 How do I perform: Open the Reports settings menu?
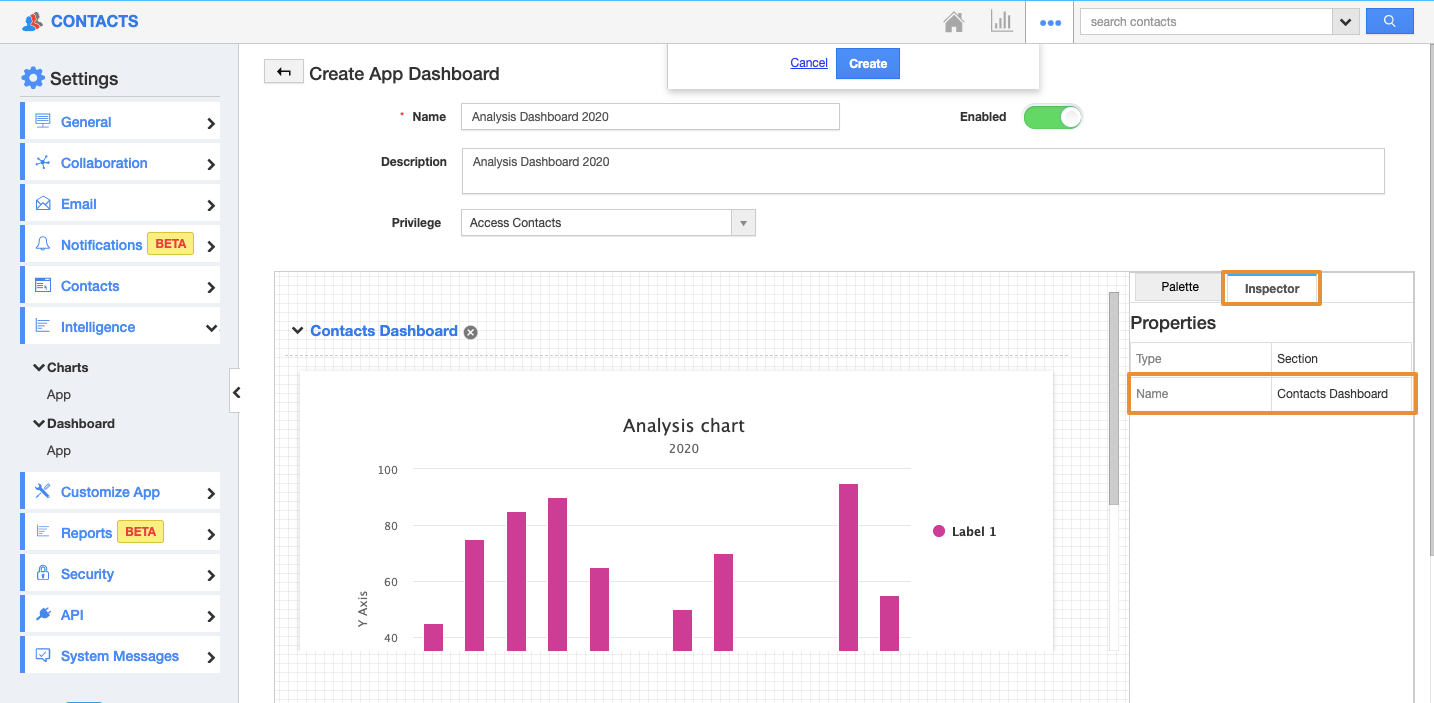120,533
